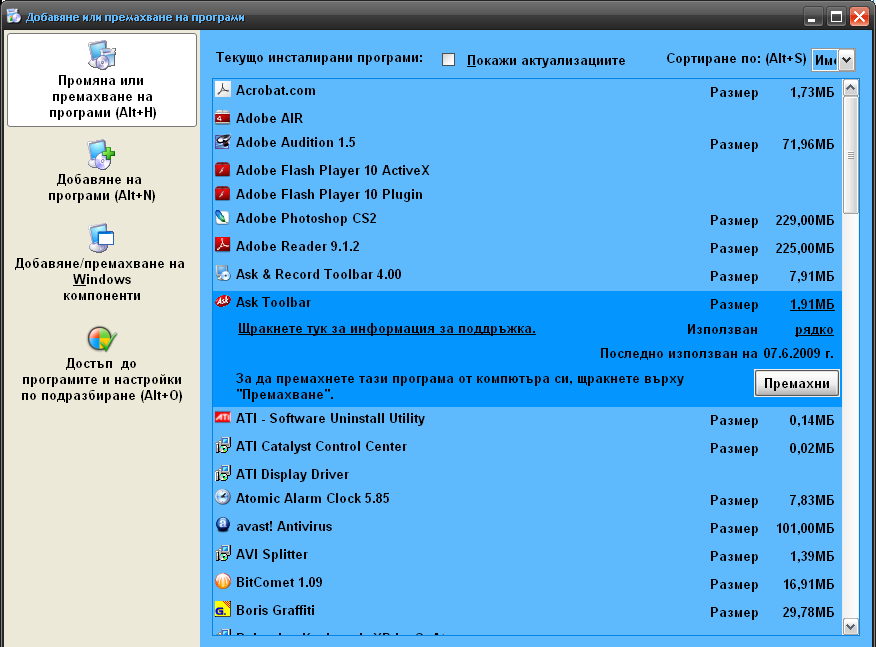
Task: Select Adobe Reader 9.1.2 entry
Action: click(x=527, y=246)
